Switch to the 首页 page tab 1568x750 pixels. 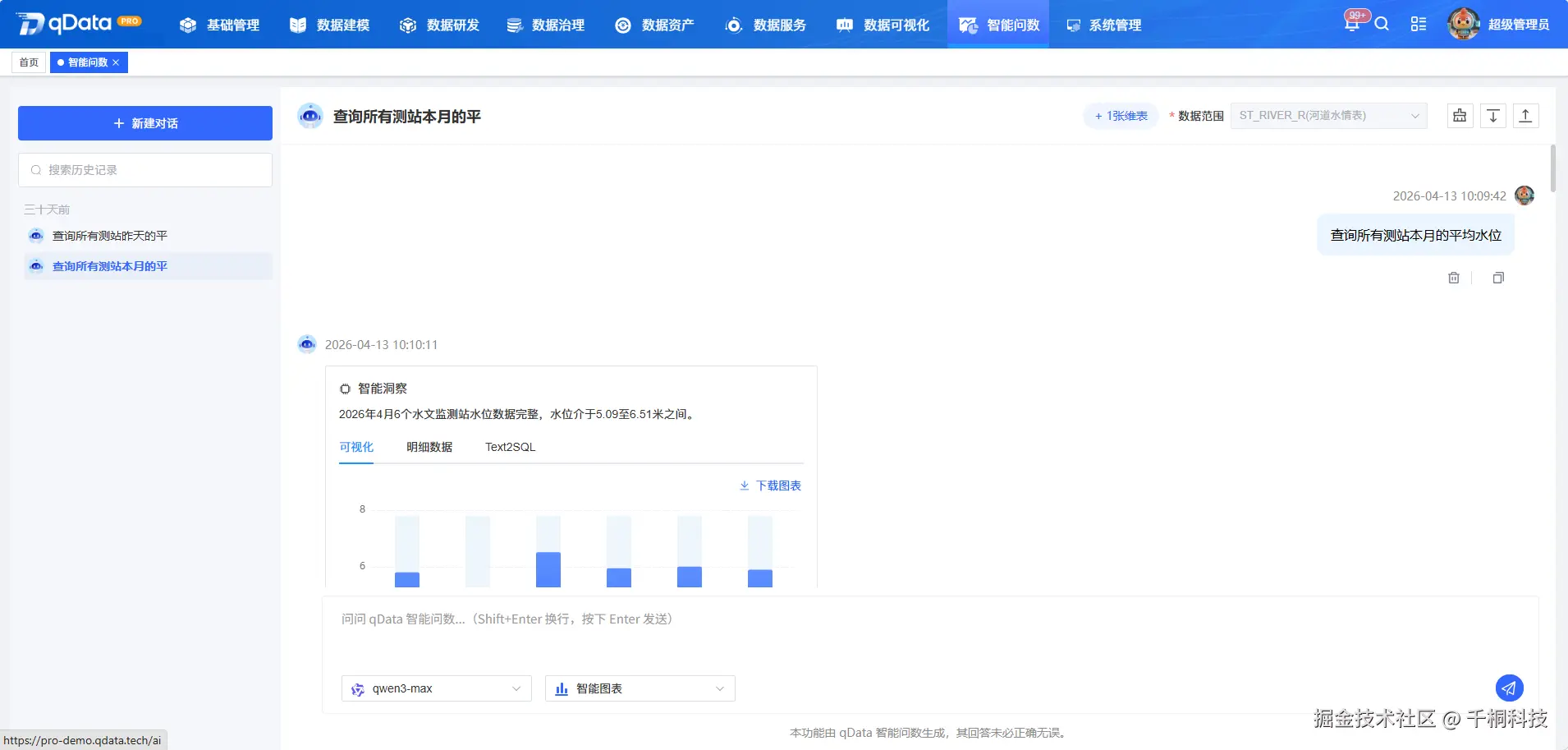coord(29,62)
